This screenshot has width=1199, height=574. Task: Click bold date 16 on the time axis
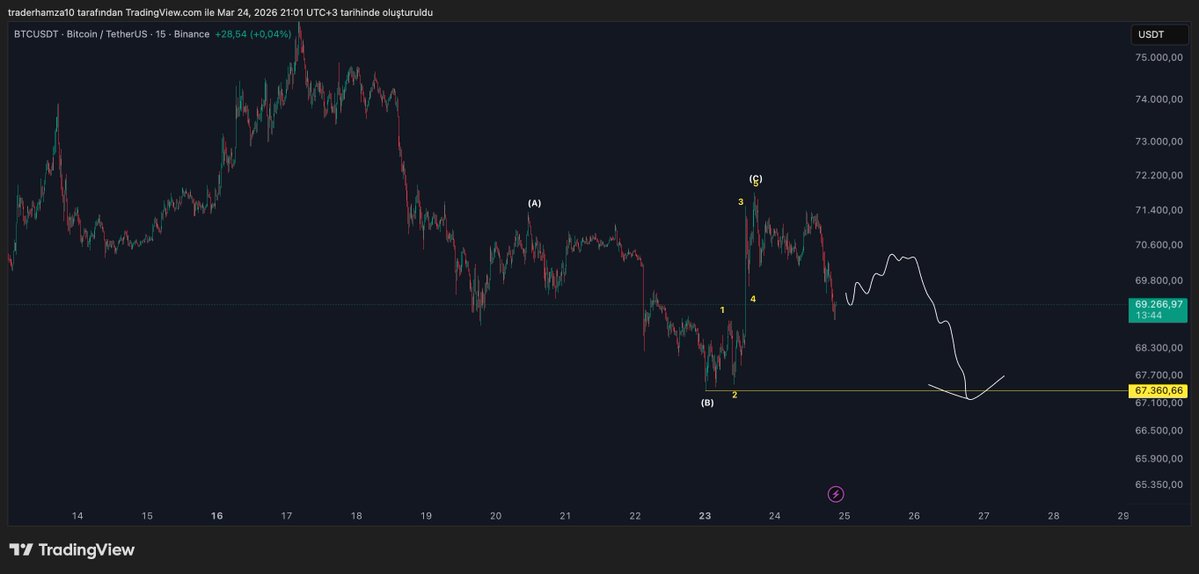point(217,516)
